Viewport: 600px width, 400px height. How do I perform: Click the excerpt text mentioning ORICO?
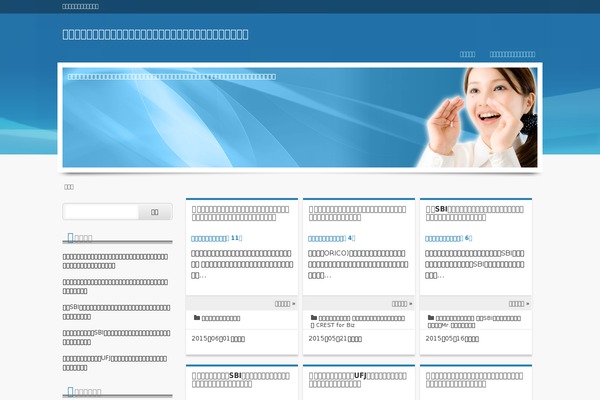click(x=358, y=264)
